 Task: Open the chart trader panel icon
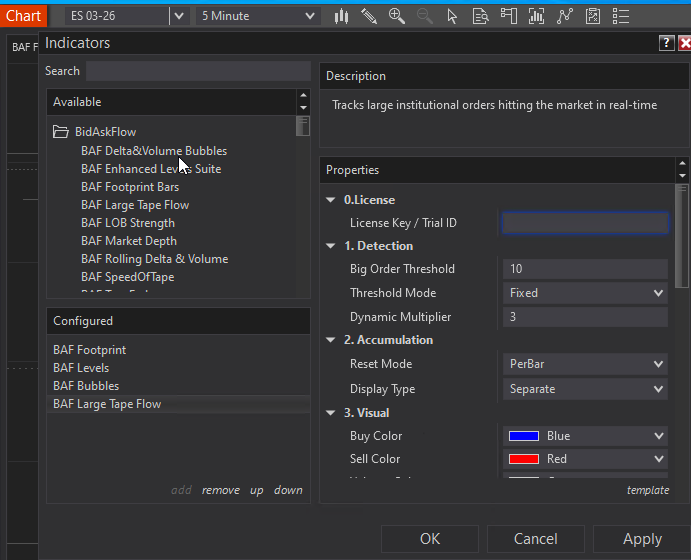[x=509, y=16]
